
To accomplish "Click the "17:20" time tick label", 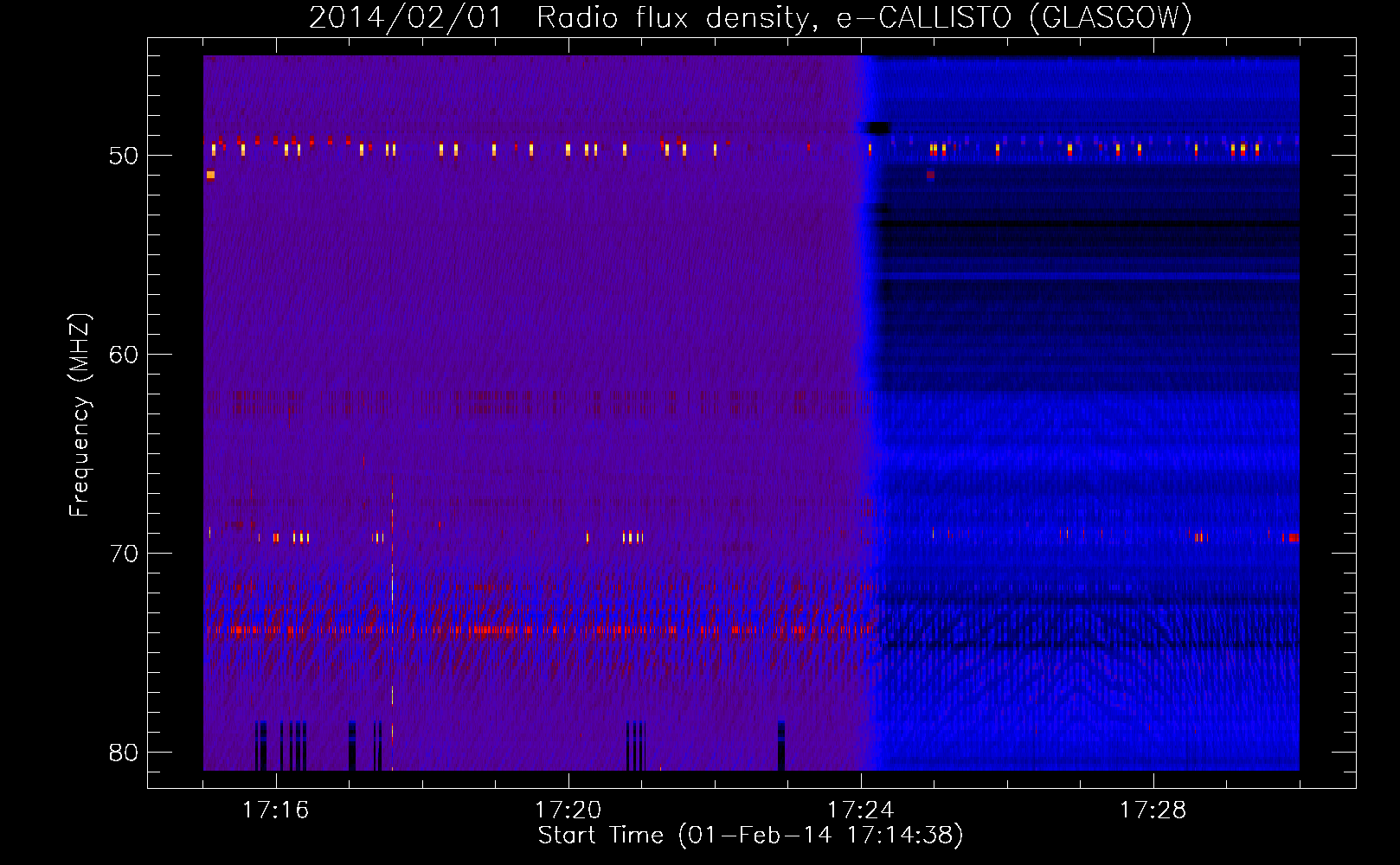I will (x=568, y=811).
